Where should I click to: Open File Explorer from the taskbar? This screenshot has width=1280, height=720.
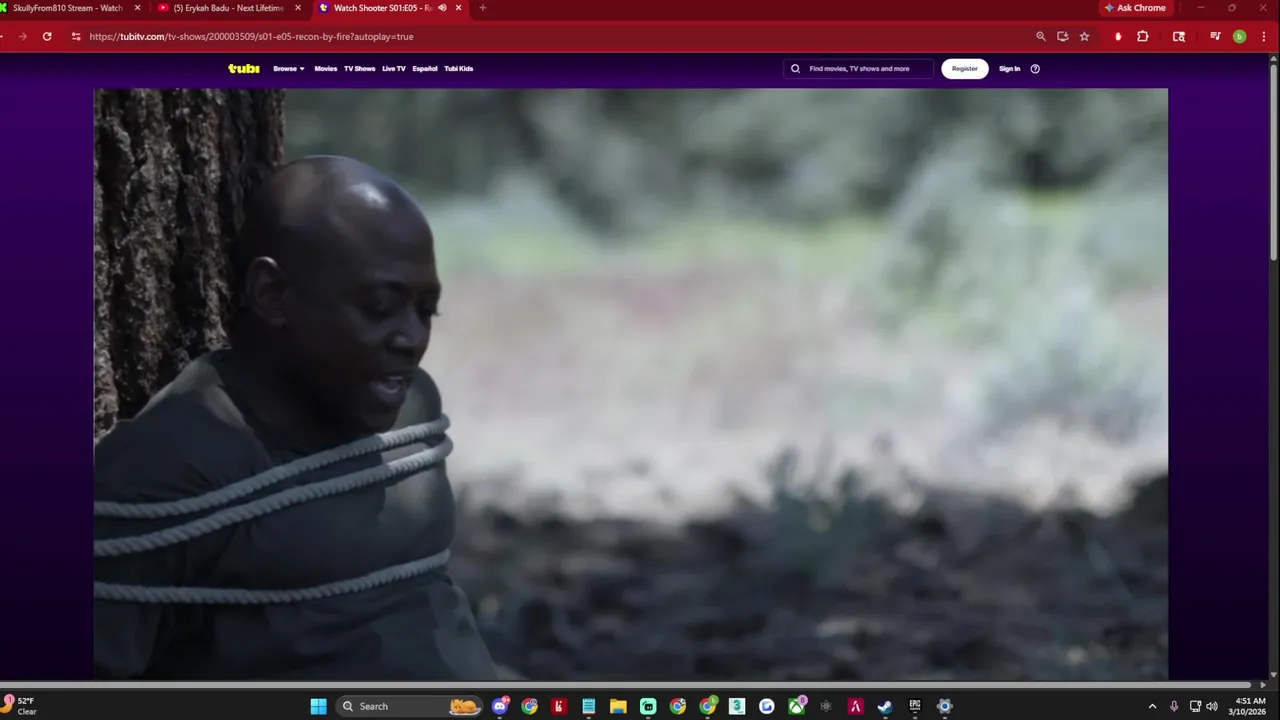tap(618, 706)
